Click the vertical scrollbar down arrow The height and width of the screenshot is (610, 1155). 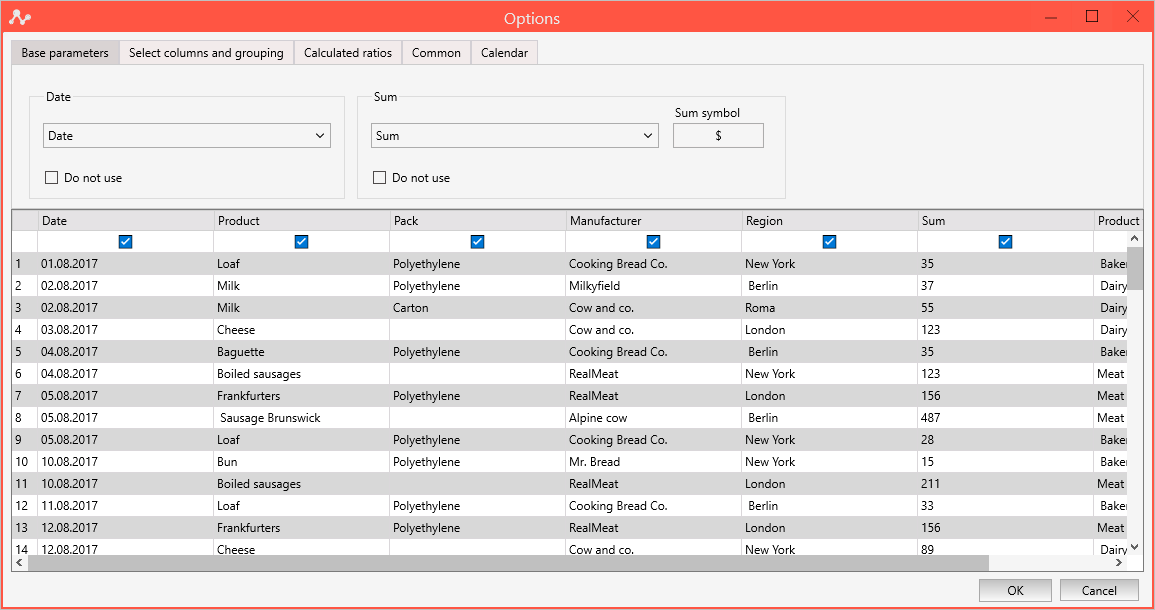(1134, 547)
